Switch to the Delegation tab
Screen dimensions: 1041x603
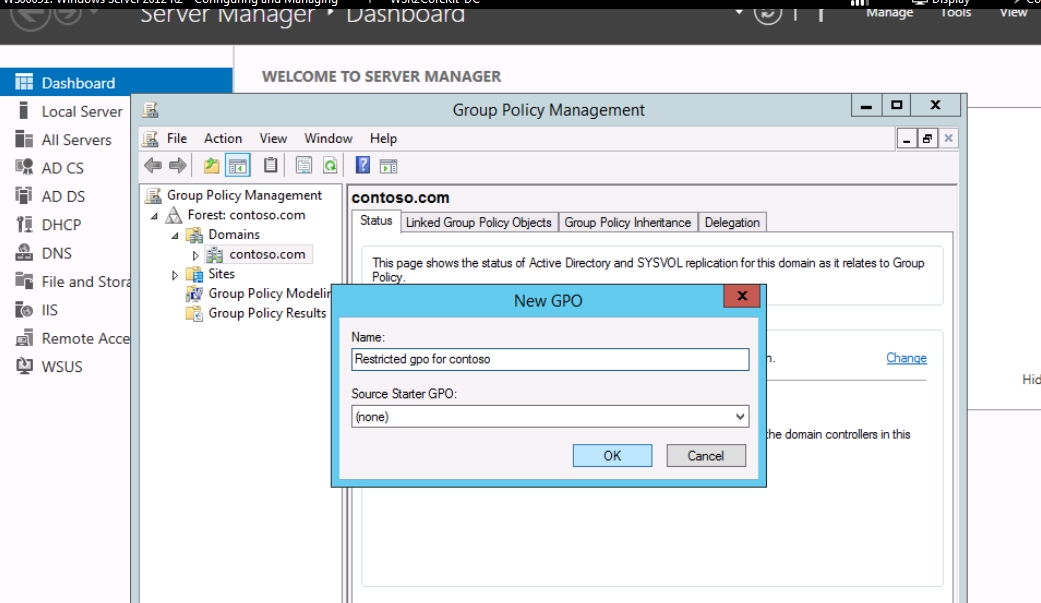coord(732,223)
